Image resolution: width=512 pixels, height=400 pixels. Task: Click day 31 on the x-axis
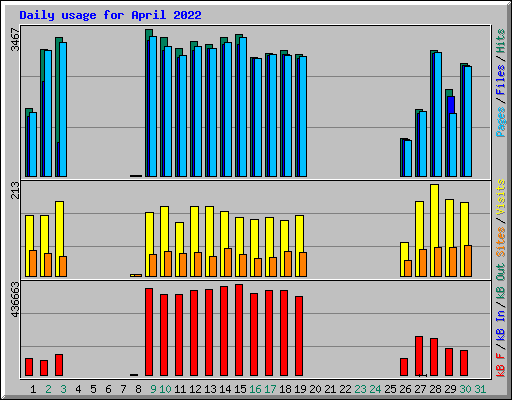480,389
